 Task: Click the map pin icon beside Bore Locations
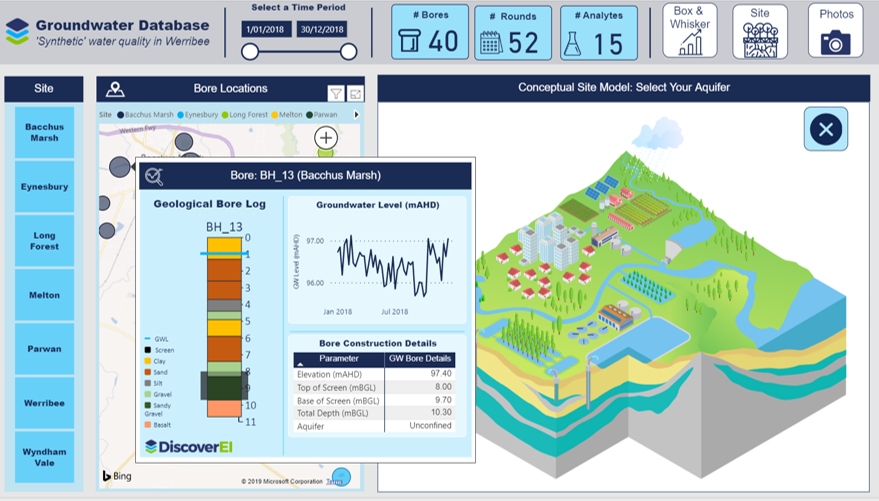pyautogui.click(x=115, y=89)
